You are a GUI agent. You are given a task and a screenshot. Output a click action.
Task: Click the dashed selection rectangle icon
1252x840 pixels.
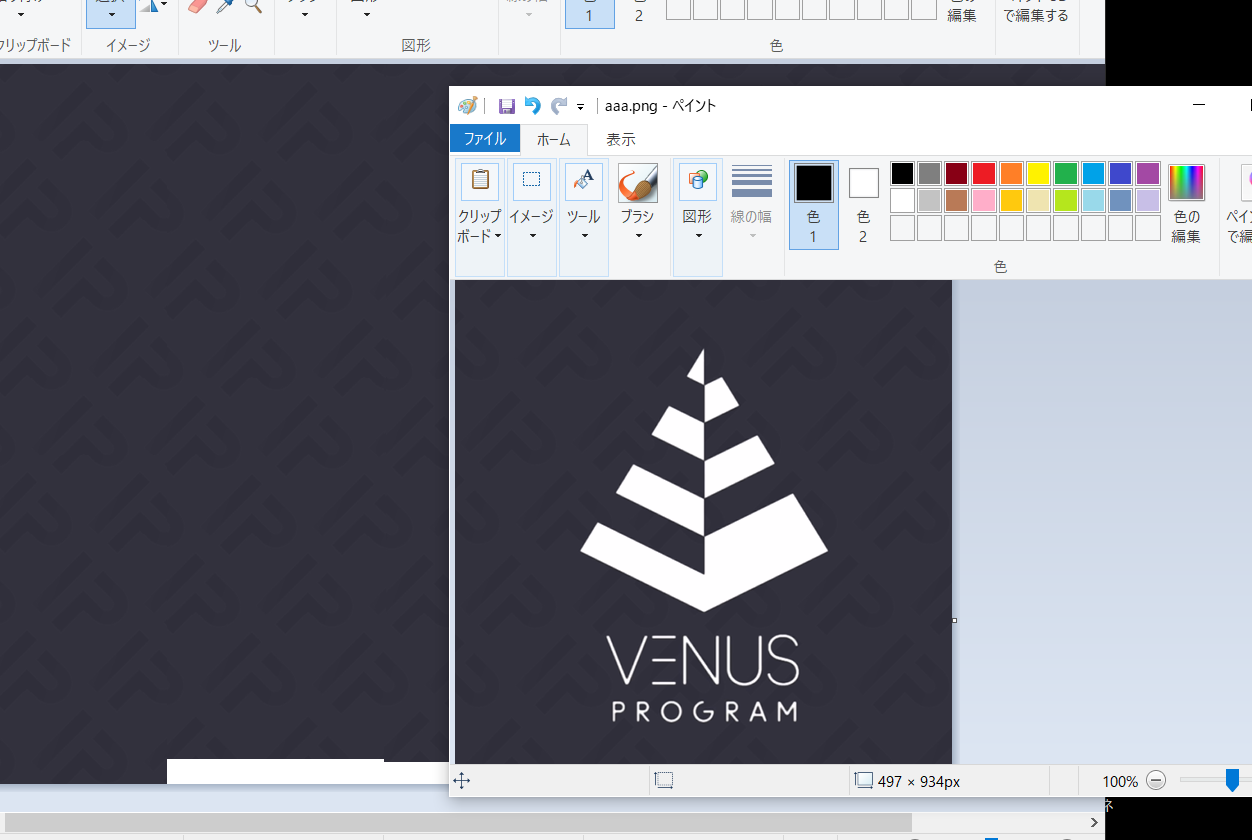pyautogui.click(x=532, y=181)
